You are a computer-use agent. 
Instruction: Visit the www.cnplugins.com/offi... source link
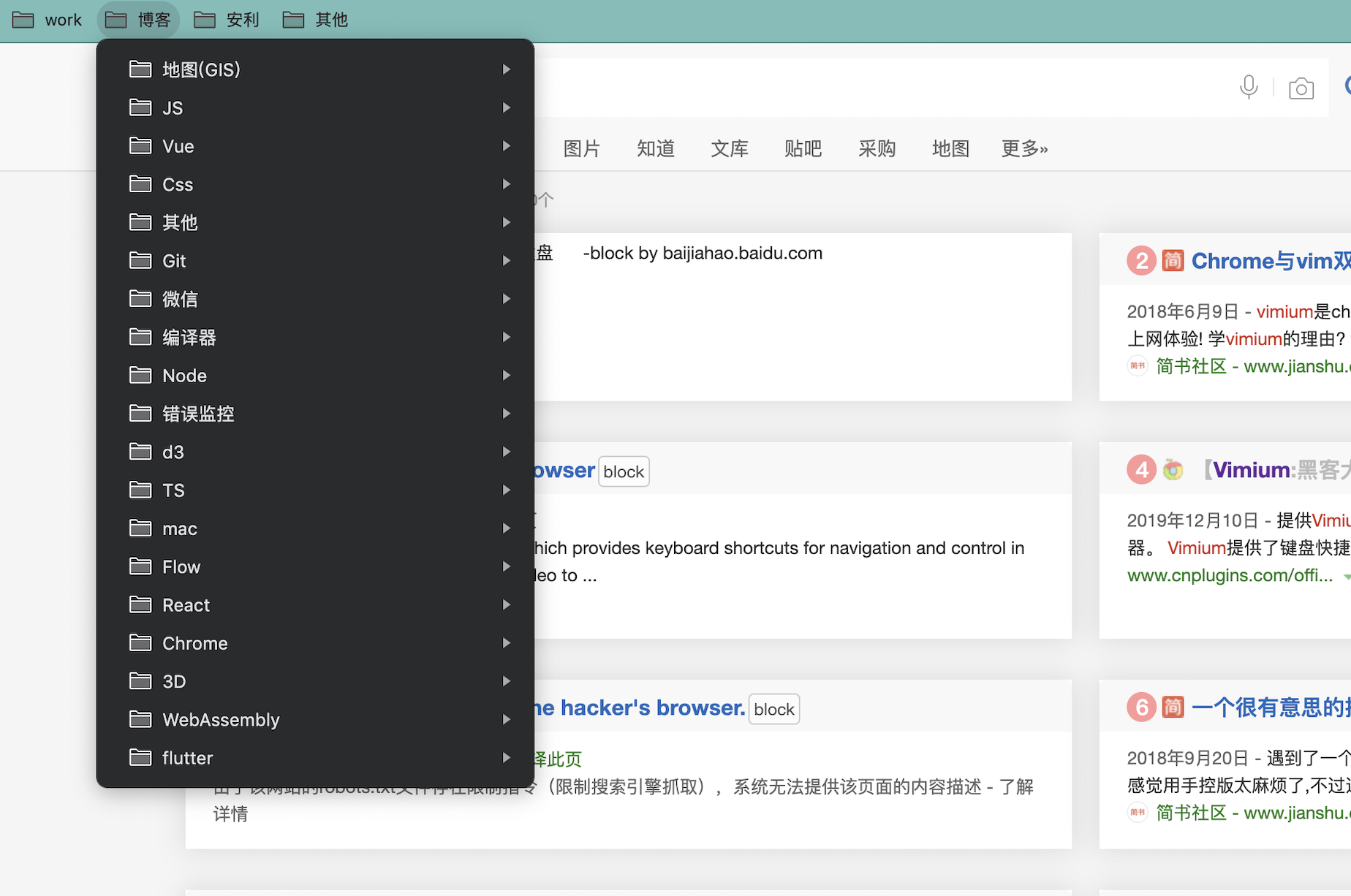[x=1230, y=575]
